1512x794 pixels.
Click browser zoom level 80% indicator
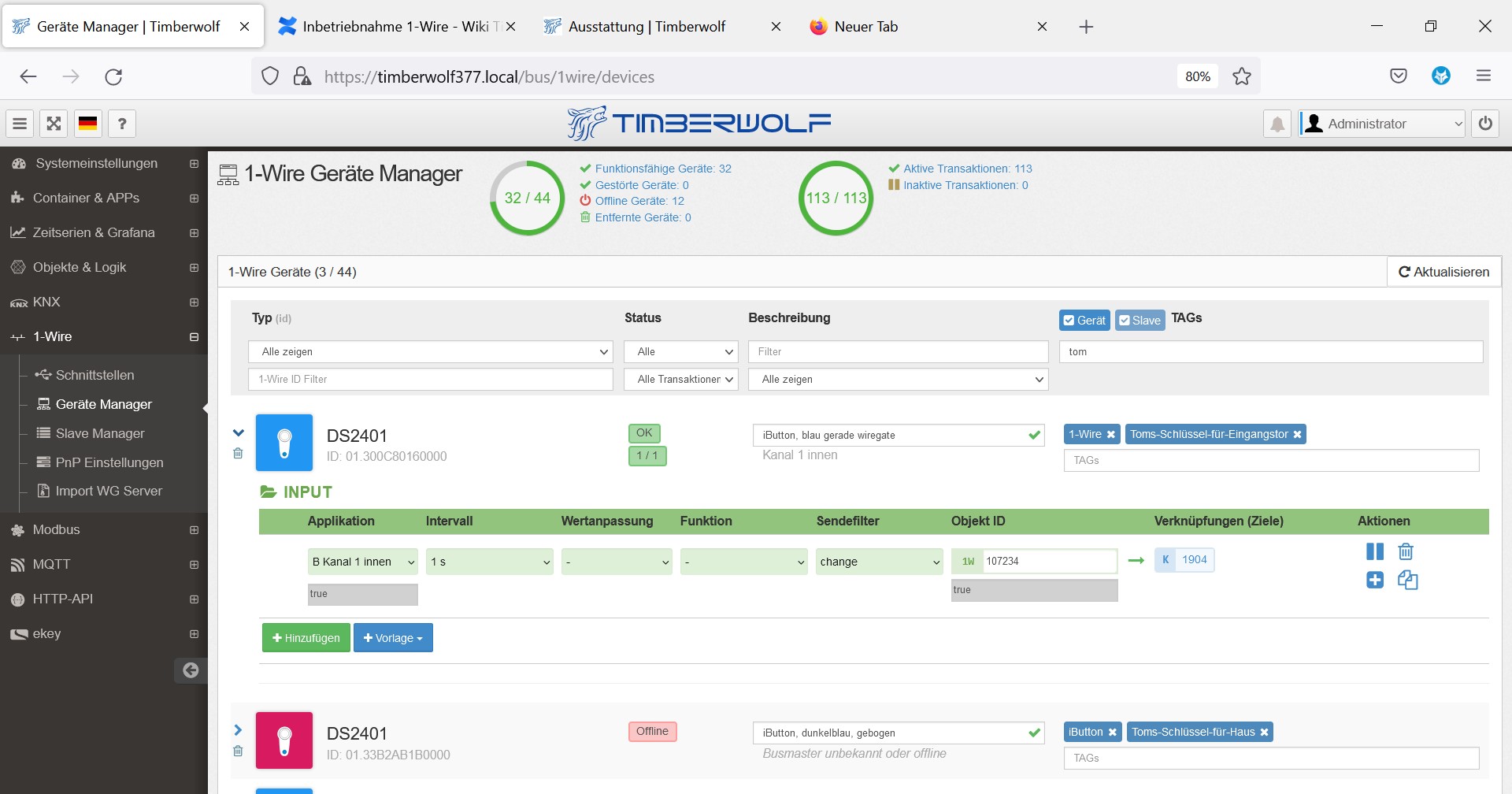1198,76
